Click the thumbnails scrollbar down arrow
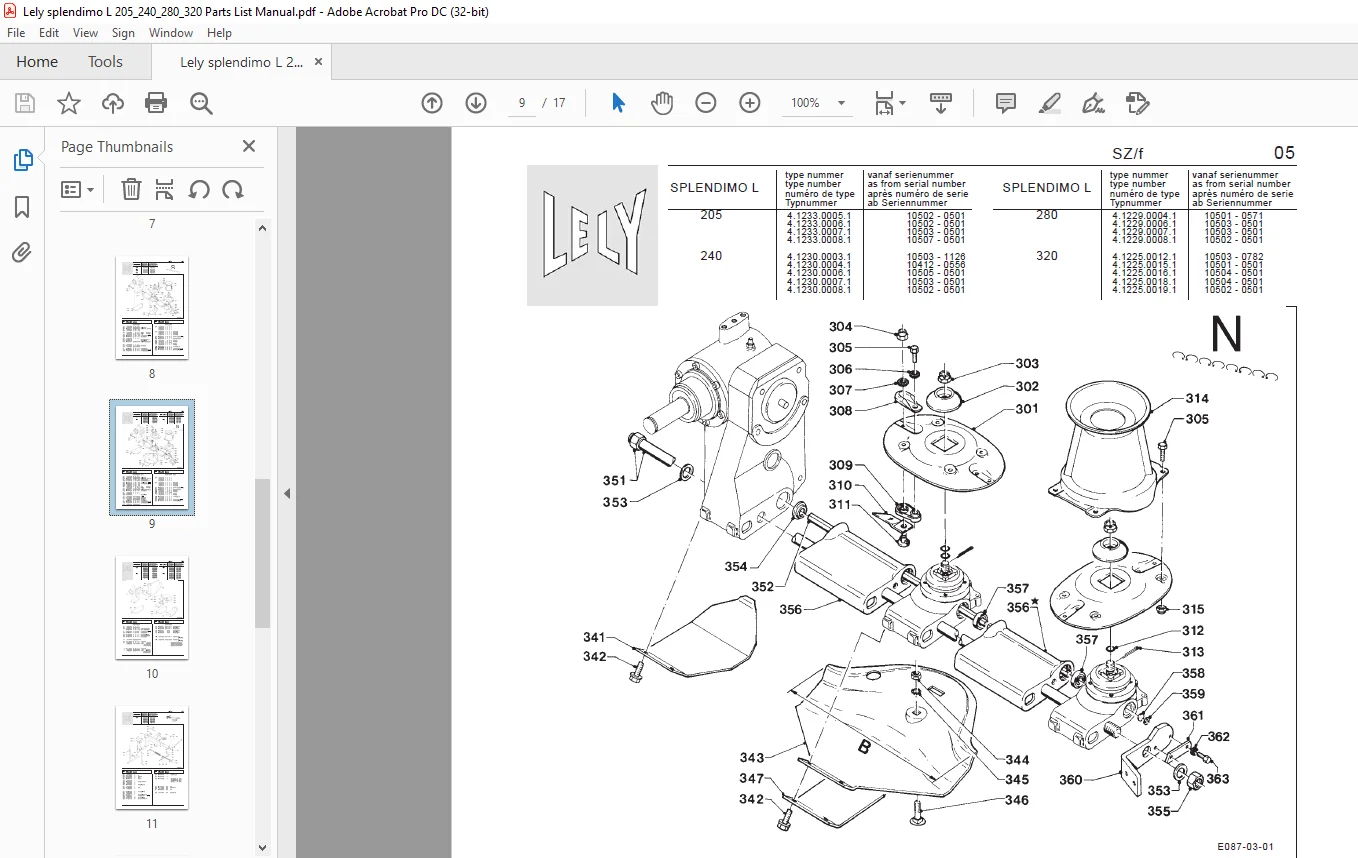This screenshot has width=1358, height=858. point(263,849)
